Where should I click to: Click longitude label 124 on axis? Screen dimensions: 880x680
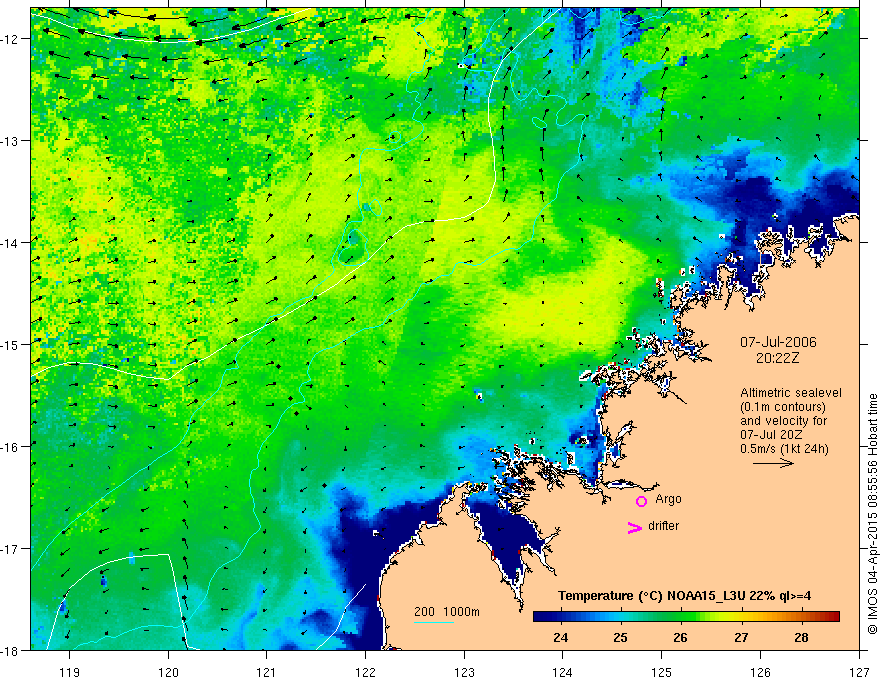[x=562, y=672]
